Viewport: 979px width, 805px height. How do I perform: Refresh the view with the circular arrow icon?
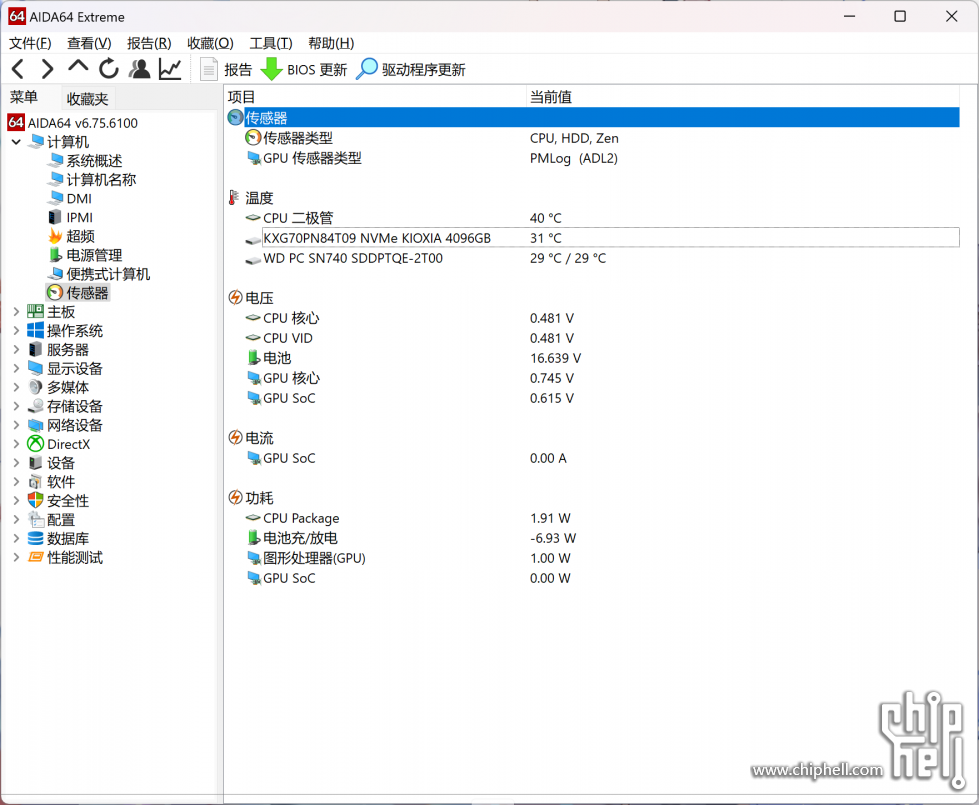tap(109, 69)
